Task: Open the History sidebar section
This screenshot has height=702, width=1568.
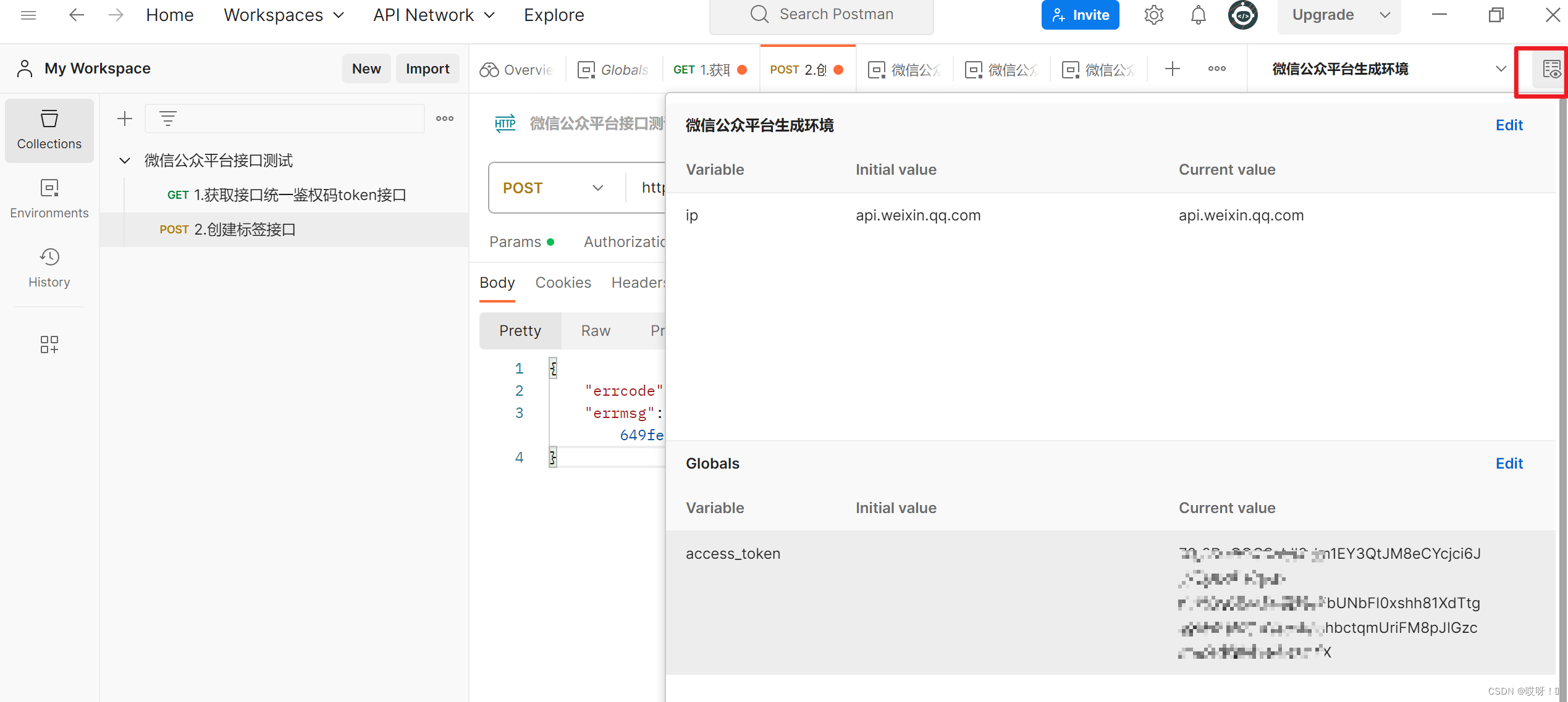Action: click(49, 268)
